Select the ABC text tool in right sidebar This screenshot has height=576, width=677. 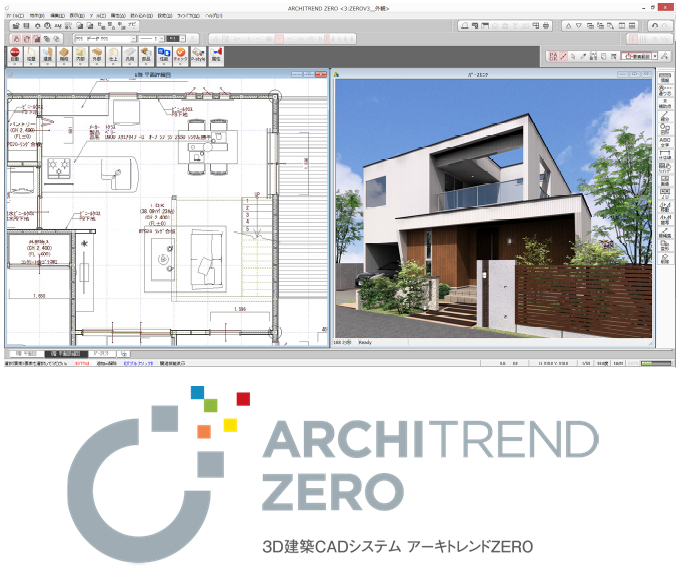665,142
